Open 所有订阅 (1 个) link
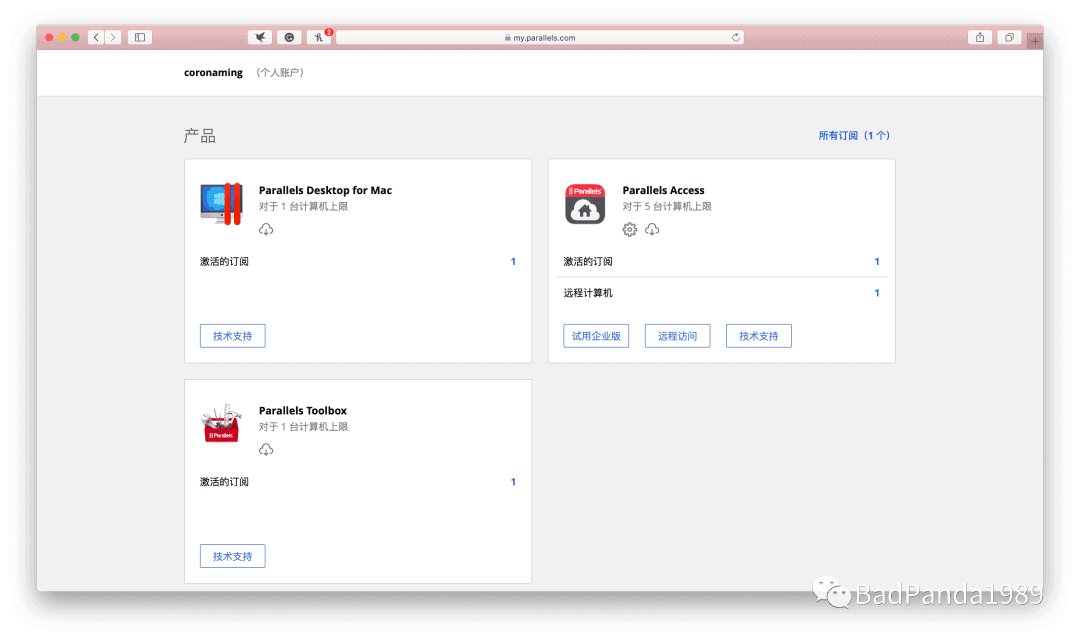Viewport: 1080px width, 640px height. tap(854, 136)
